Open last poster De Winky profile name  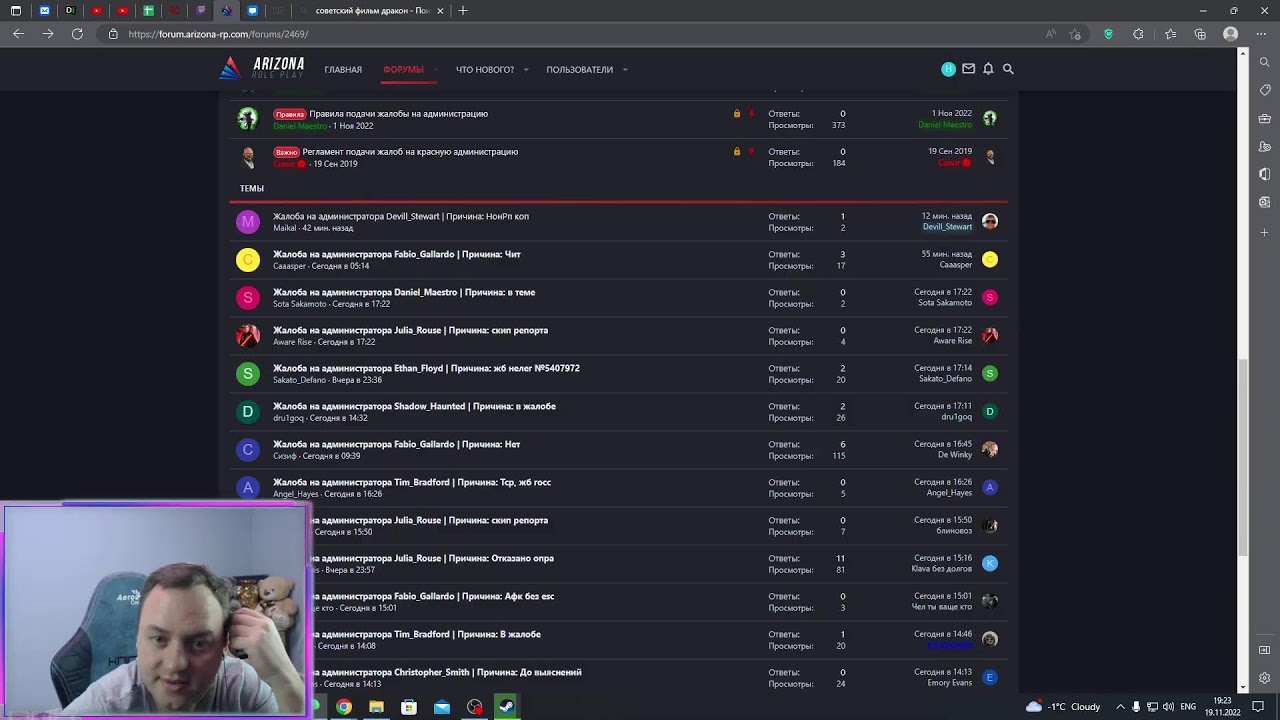pyautogui.click(x=955, y=455)
